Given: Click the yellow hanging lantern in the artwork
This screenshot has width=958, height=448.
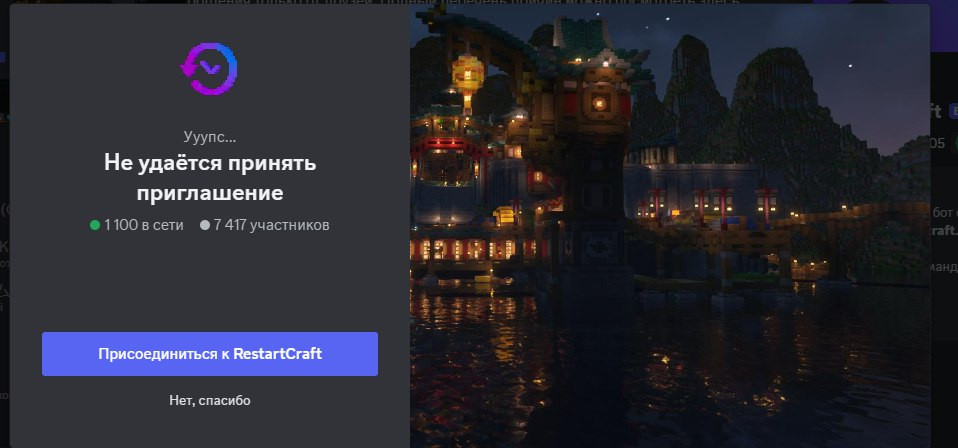Looking at the screenshot, I should point(467,75).
